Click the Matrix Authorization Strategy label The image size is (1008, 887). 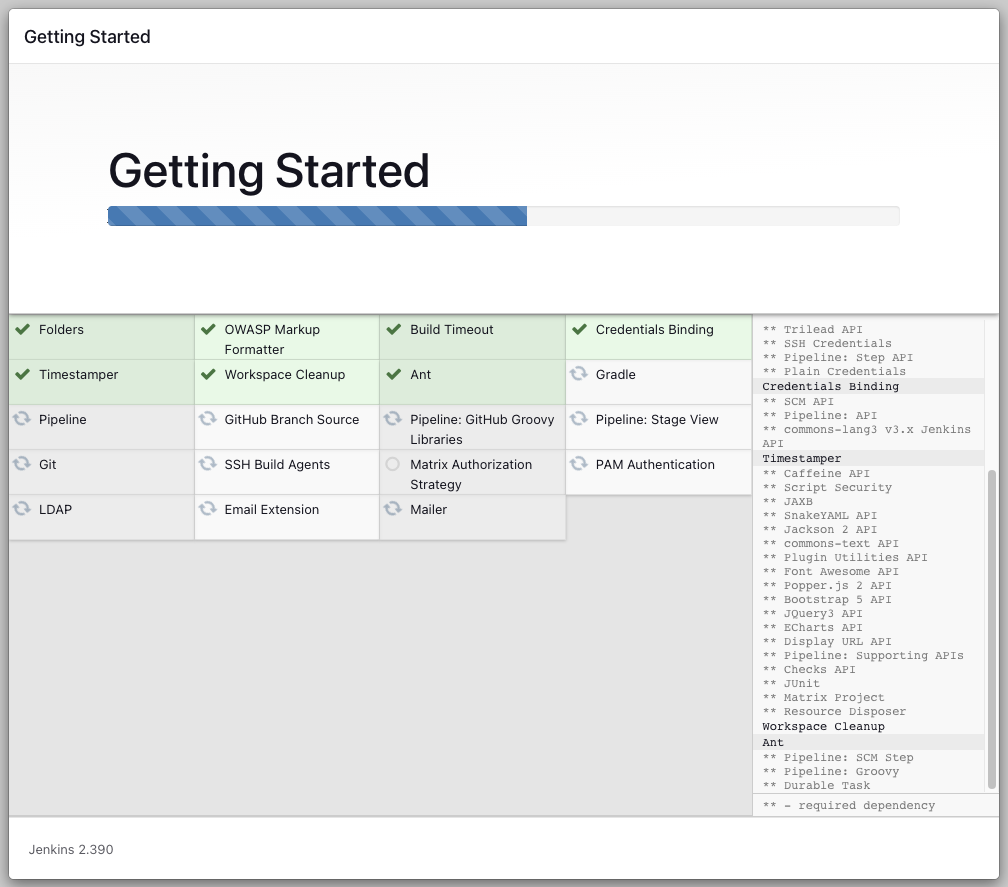tap(471, 474)
